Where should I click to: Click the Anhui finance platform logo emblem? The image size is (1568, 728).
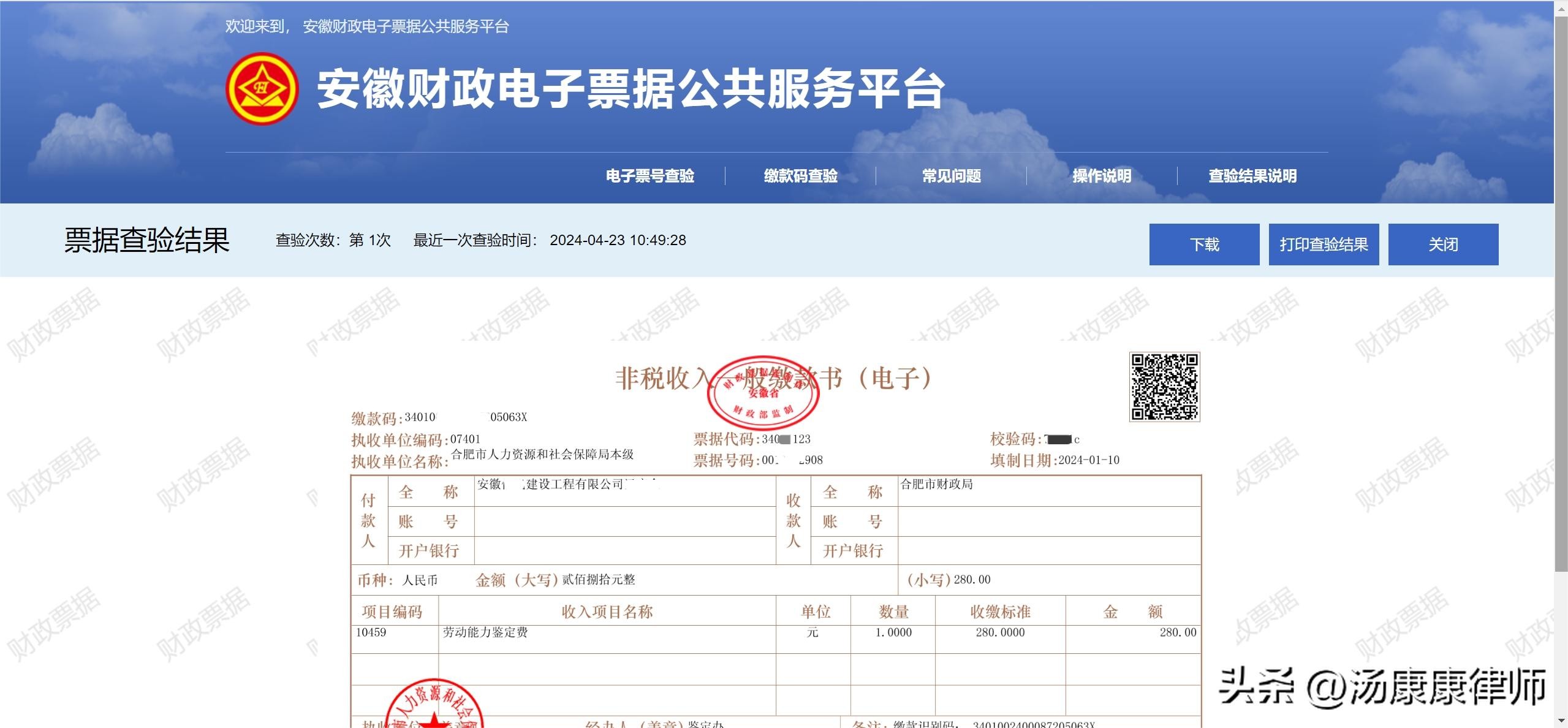coord(262,88)
